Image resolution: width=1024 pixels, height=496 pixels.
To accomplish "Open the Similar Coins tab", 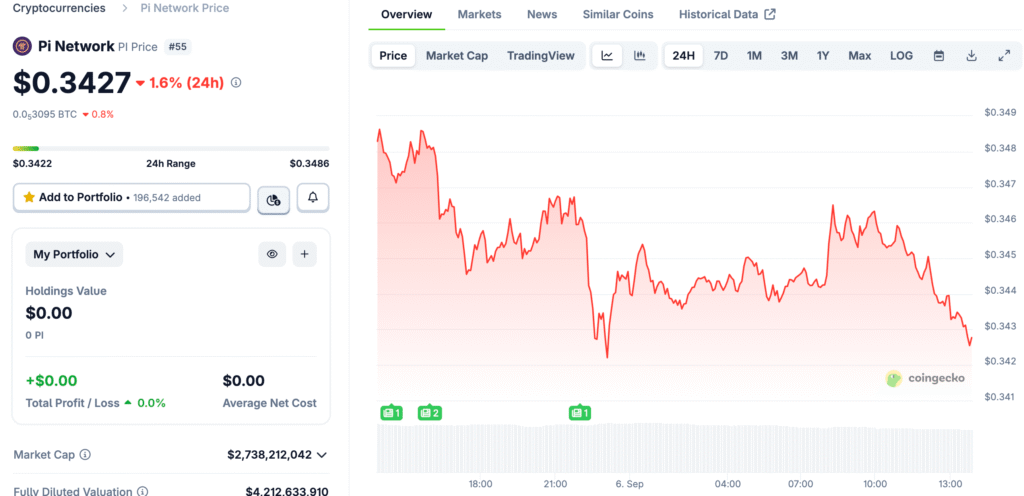I will point(618,14).
